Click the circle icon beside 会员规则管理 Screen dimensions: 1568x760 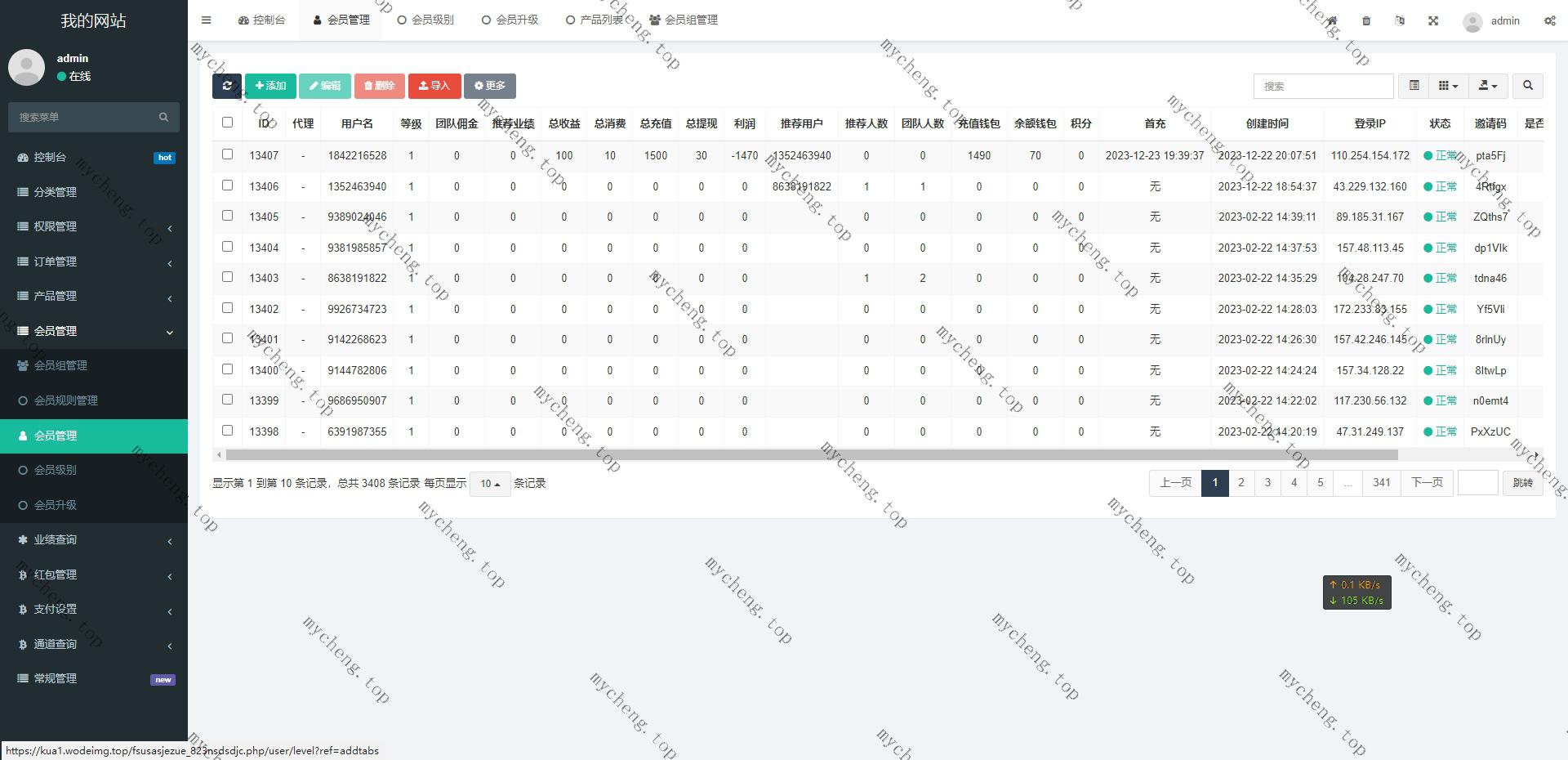[x=23, y=400]
